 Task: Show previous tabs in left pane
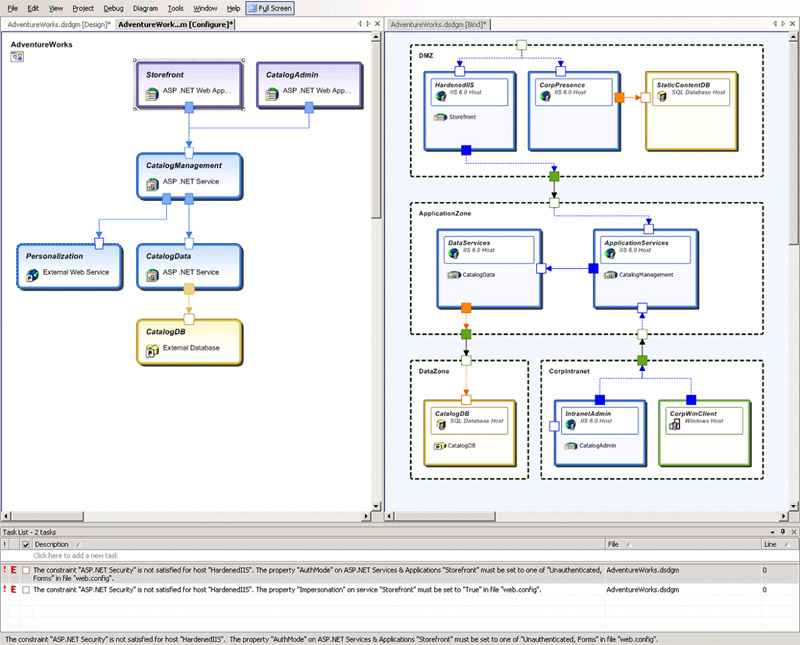click(360, 23)
